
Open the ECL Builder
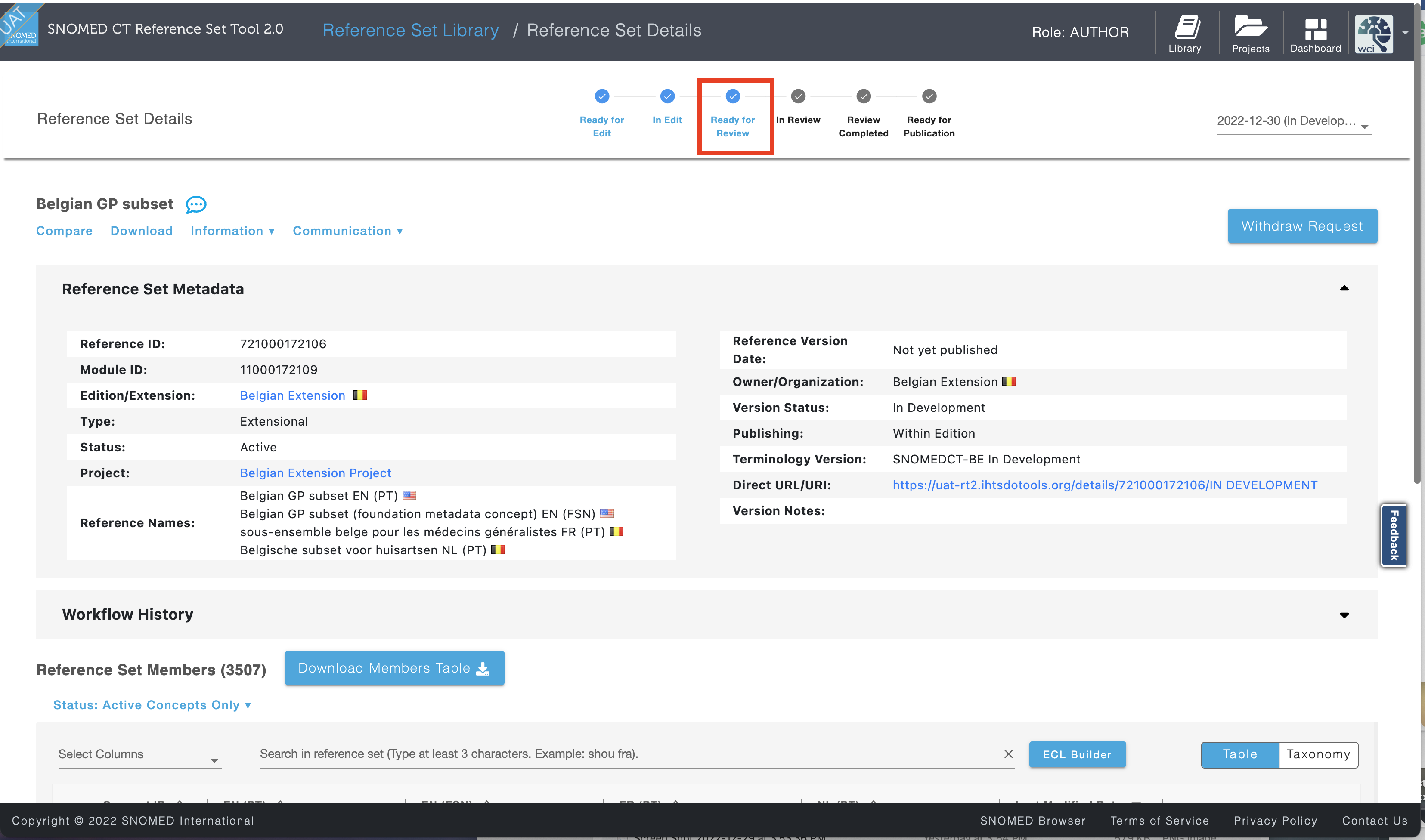1077,754
